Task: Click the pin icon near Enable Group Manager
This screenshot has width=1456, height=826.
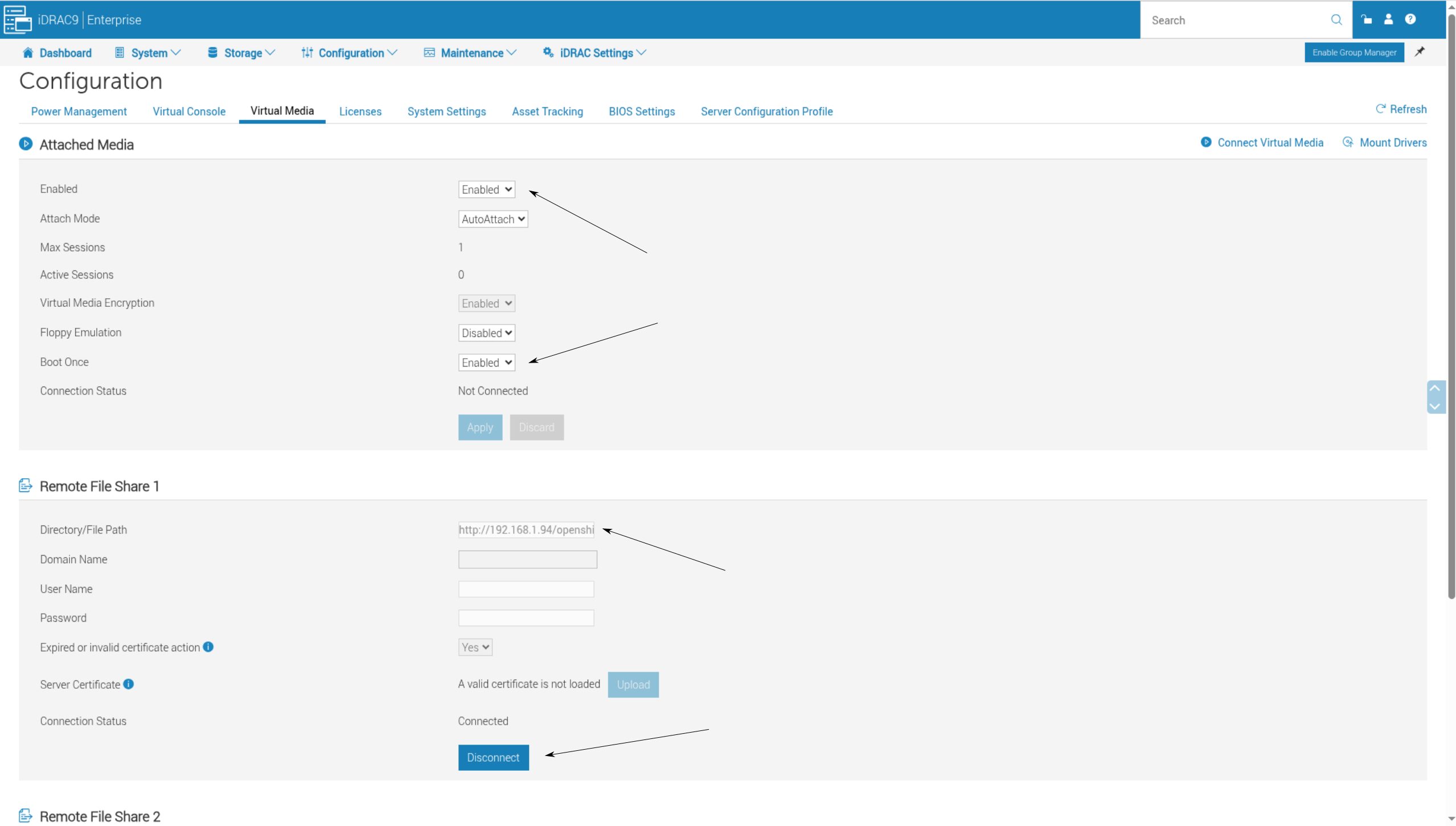Action: coord(1420,52)
